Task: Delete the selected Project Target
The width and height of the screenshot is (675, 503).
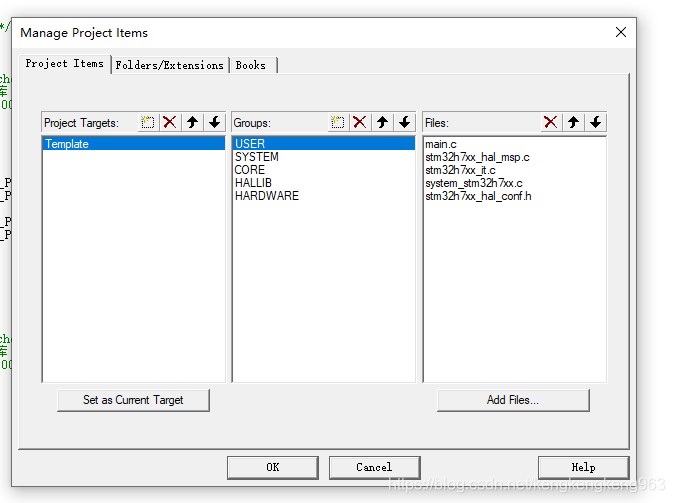Action: click(170, 122)
